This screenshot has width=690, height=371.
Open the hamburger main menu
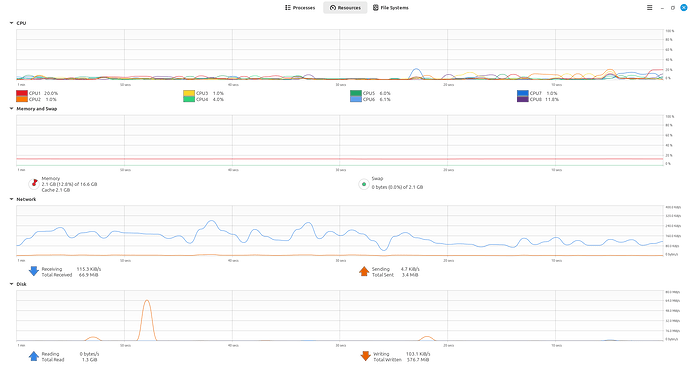pyautogui.click(x=649, y=7)
